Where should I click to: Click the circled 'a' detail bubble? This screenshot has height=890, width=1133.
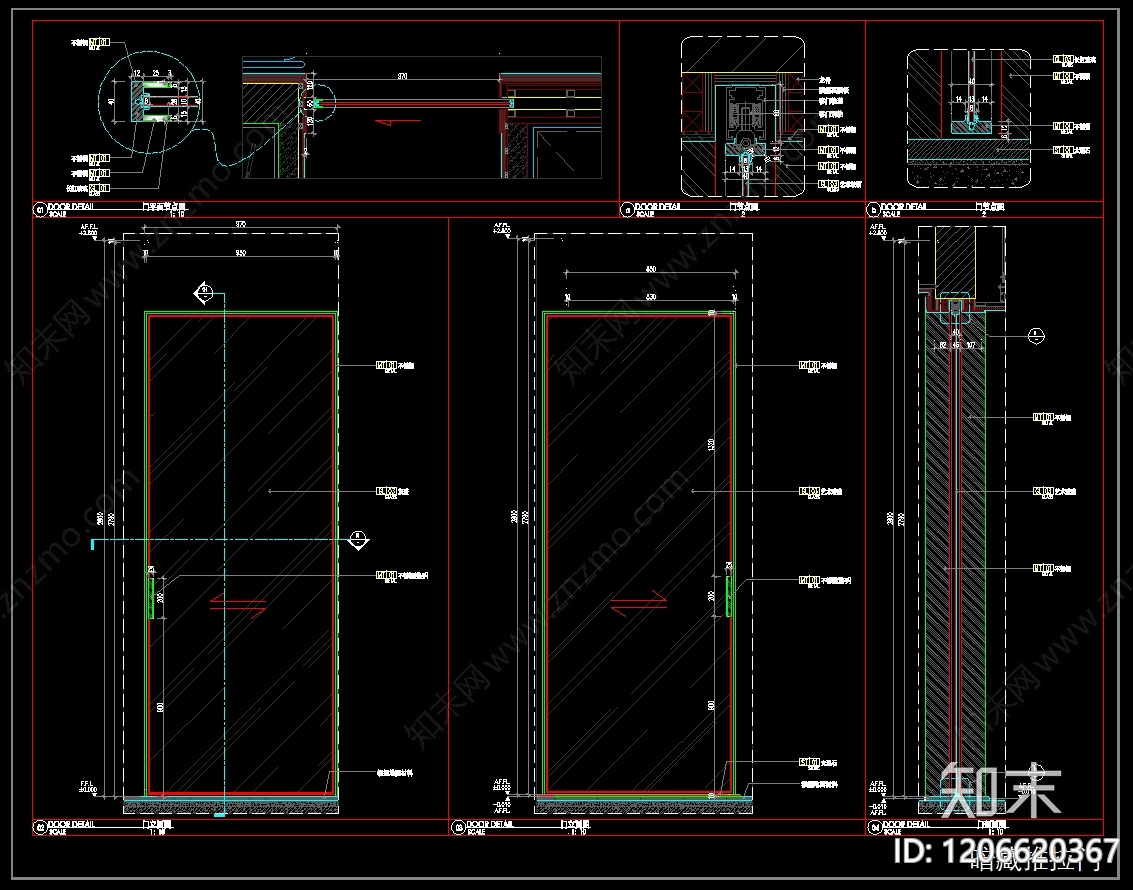pyautogui.click(x=627, y=210)
